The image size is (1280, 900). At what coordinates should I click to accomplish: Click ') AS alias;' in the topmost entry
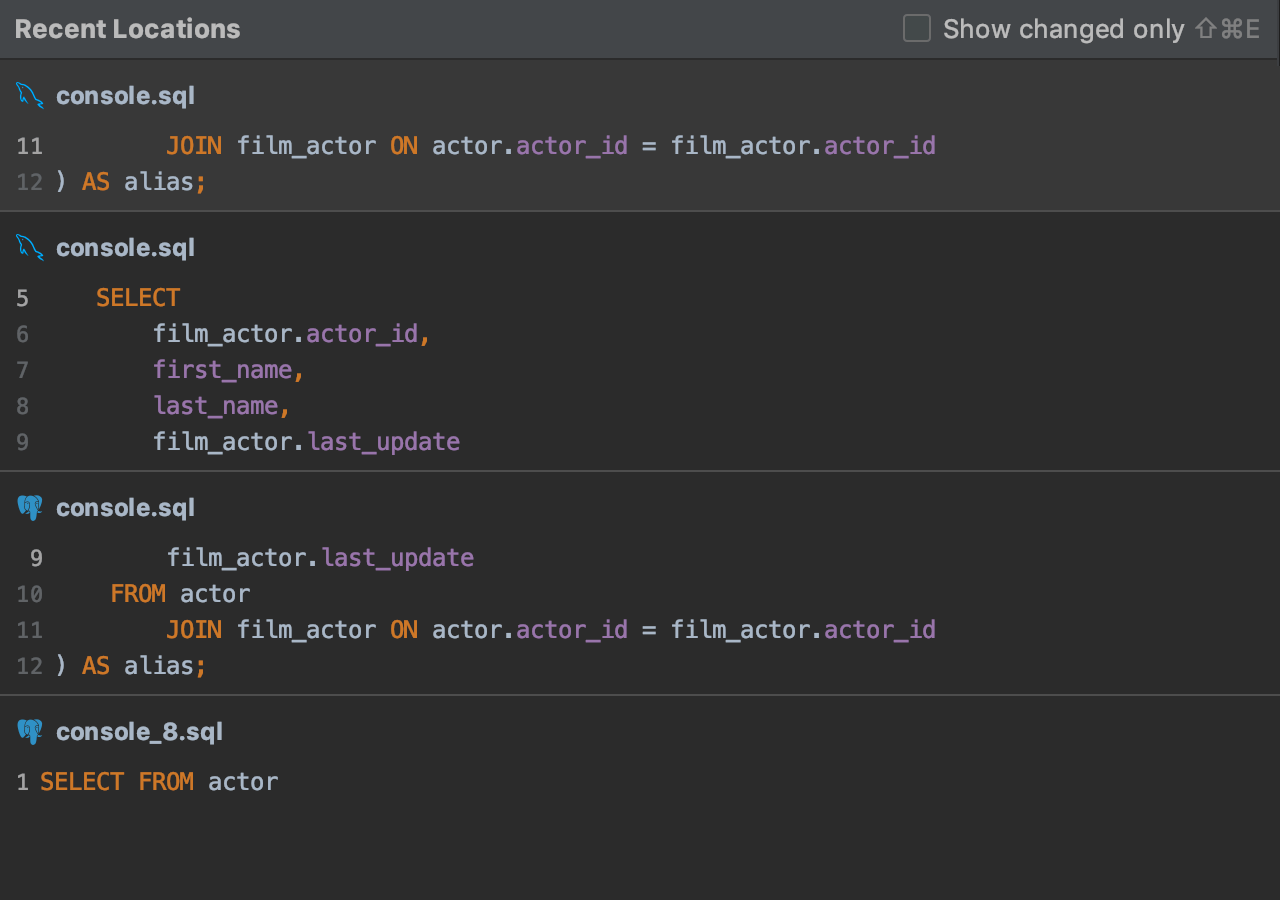point(130,182)
